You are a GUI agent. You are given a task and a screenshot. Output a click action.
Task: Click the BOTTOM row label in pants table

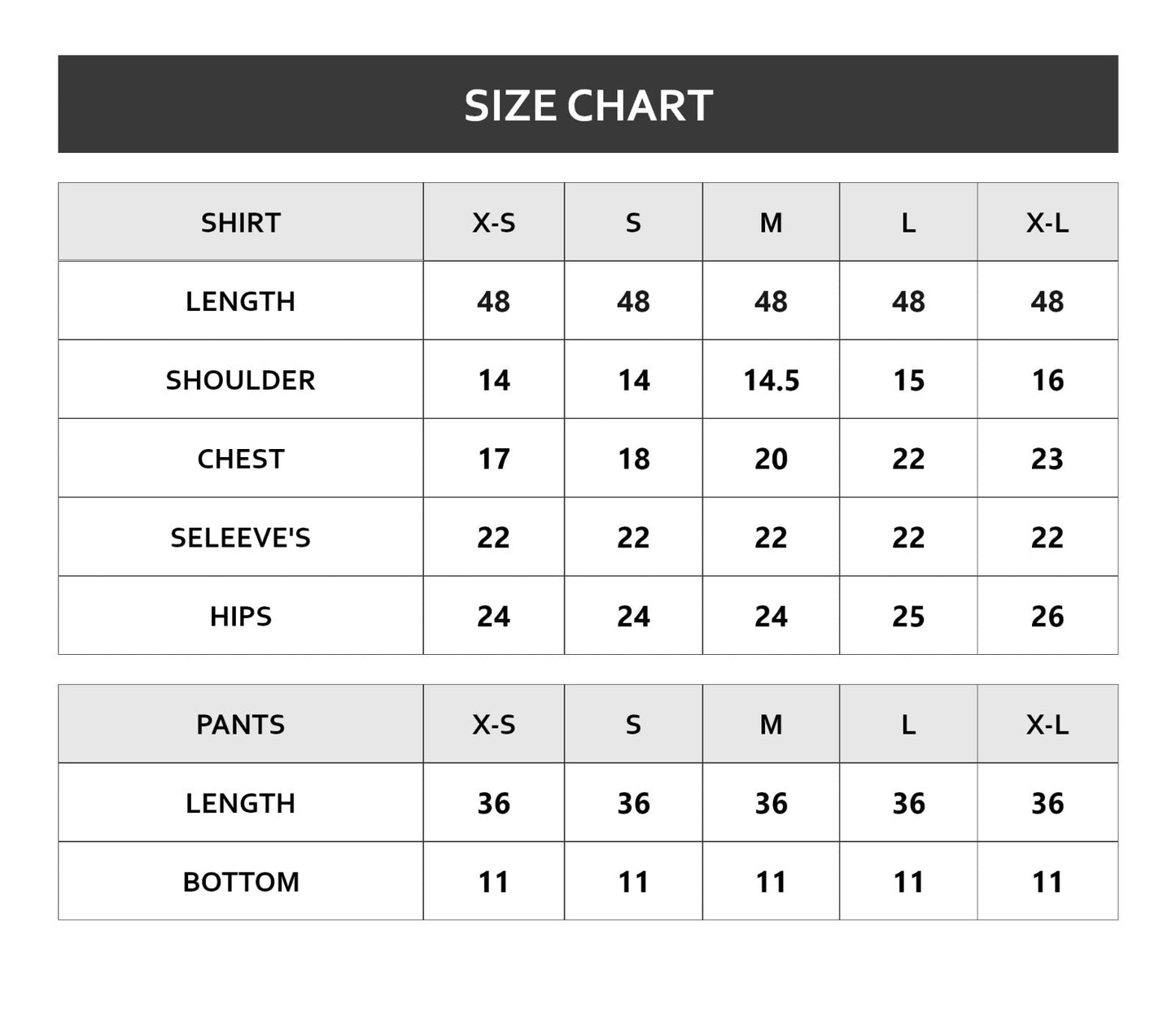[241, 882]
